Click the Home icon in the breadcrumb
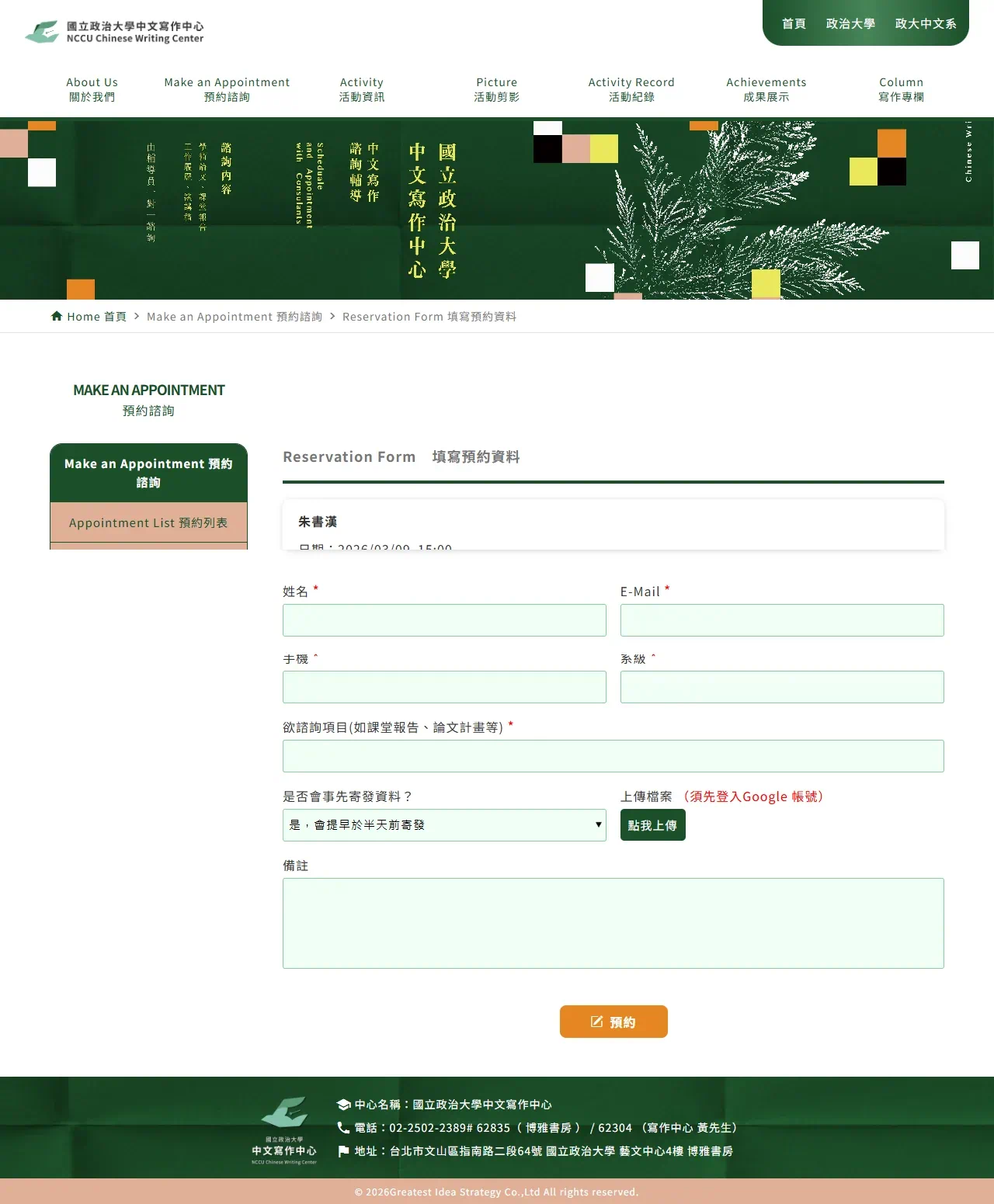The image size is (994, 1204). pyautogui.click(x=57, y=315)
